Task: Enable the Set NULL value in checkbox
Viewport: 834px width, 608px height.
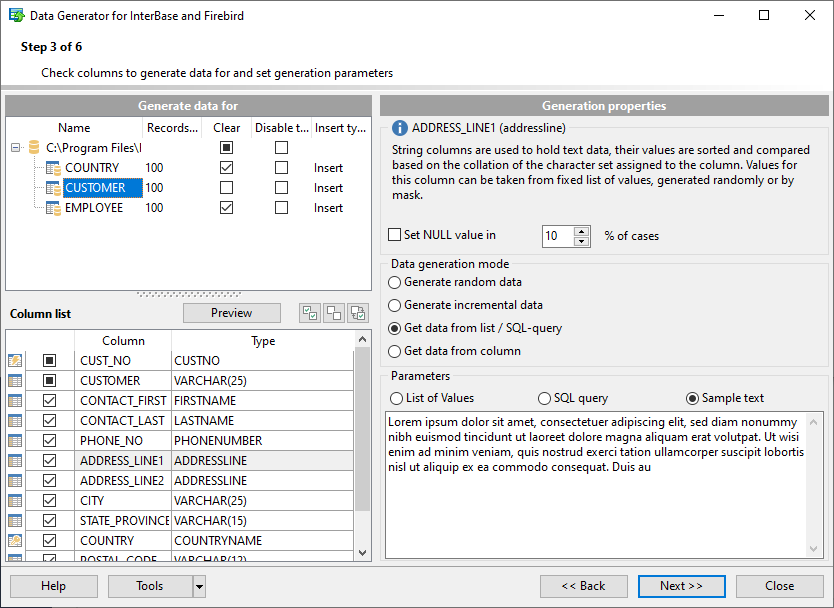Action: tap(395, 235)
